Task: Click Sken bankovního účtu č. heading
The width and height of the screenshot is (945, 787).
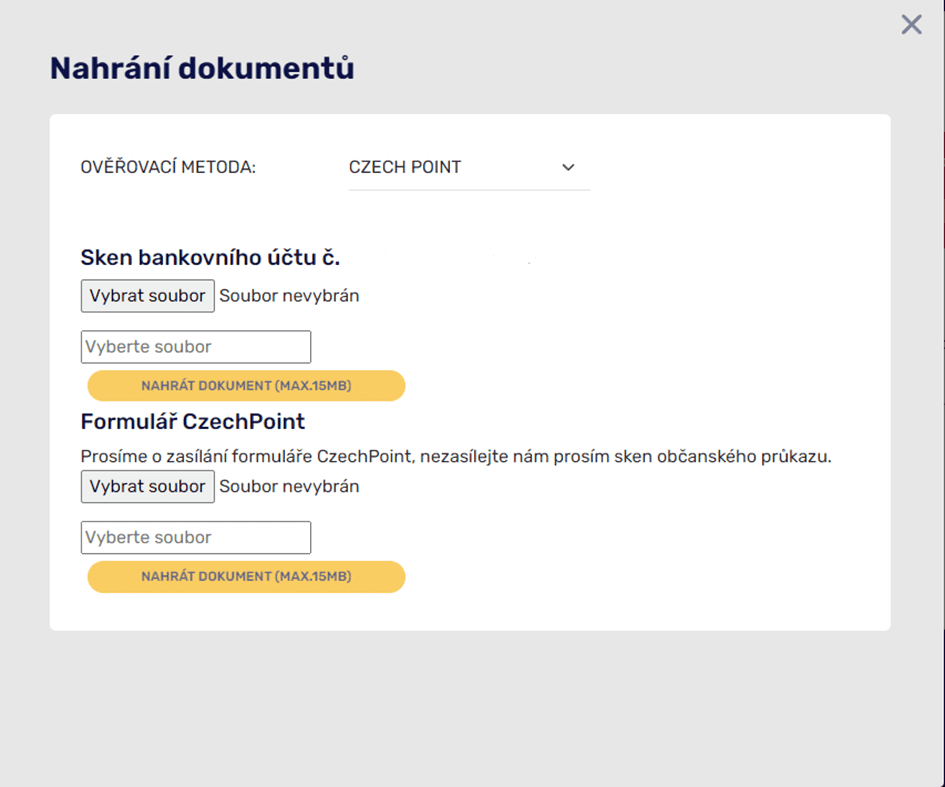Action: point(210,257)
